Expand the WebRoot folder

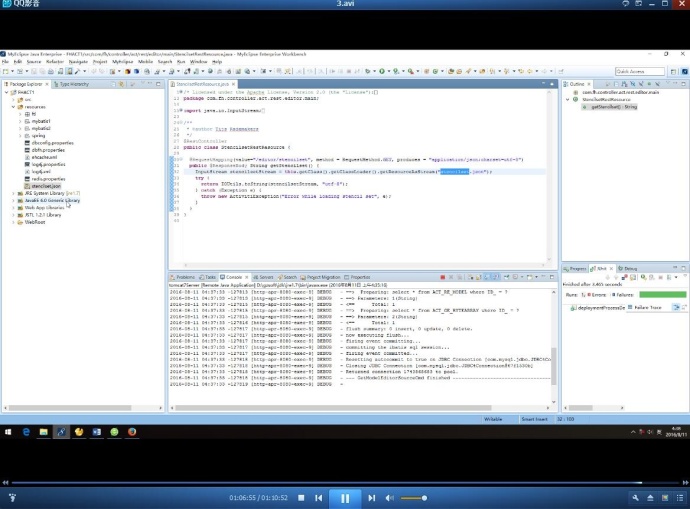tap(13, 221)
